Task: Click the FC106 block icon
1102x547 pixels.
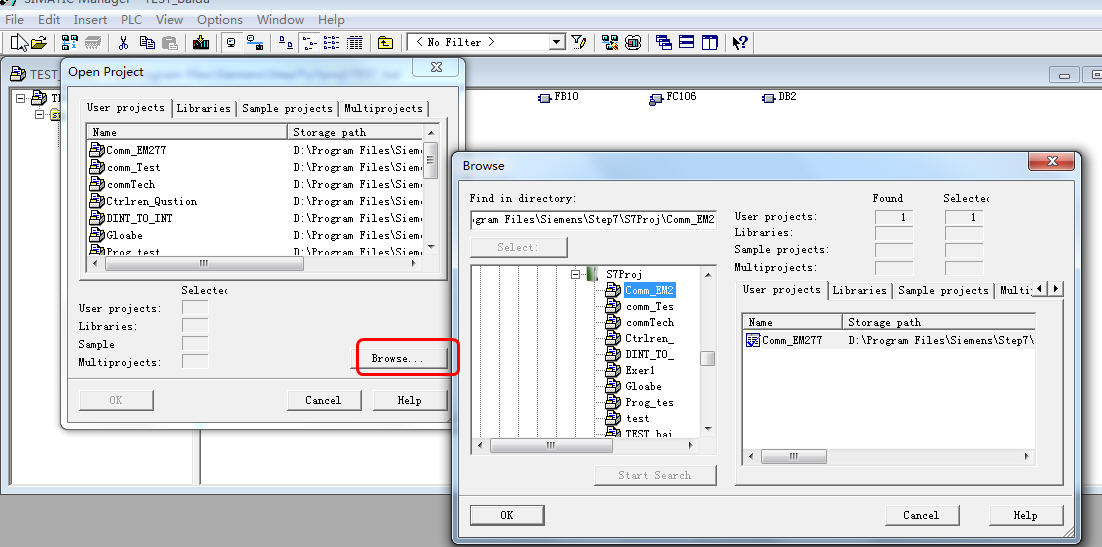Action: point(656,97)
